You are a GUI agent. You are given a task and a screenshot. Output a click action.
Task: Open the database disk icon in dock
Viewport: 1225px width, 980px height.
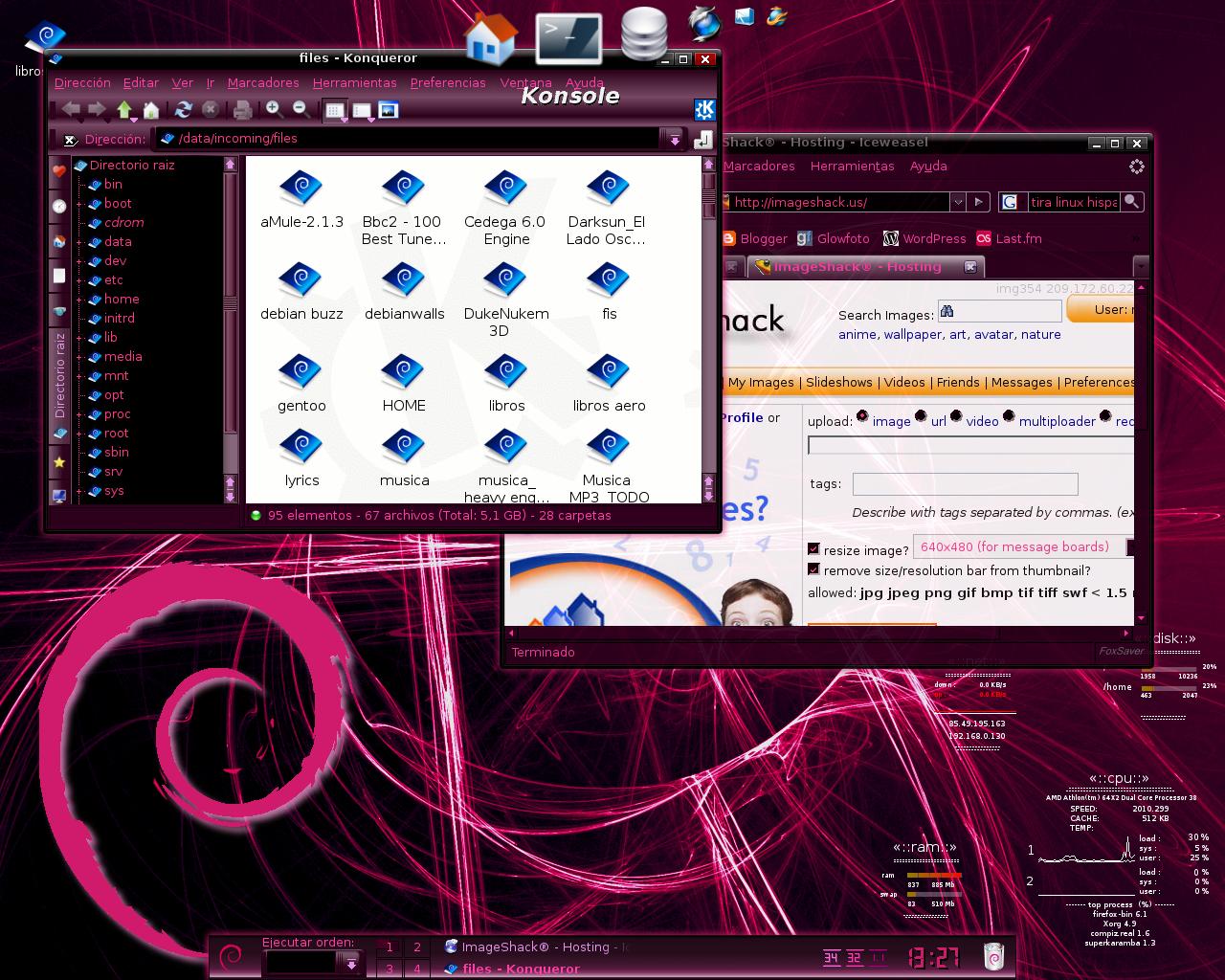[x=644, y=35]
